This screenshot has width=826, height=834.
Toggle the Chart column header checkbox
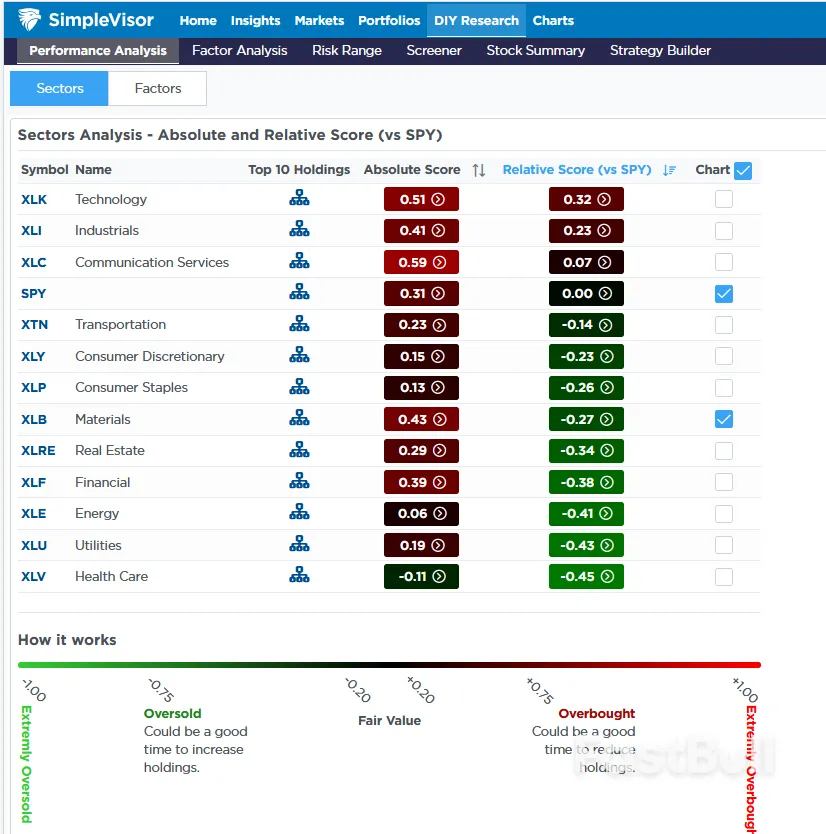[743, 170]
